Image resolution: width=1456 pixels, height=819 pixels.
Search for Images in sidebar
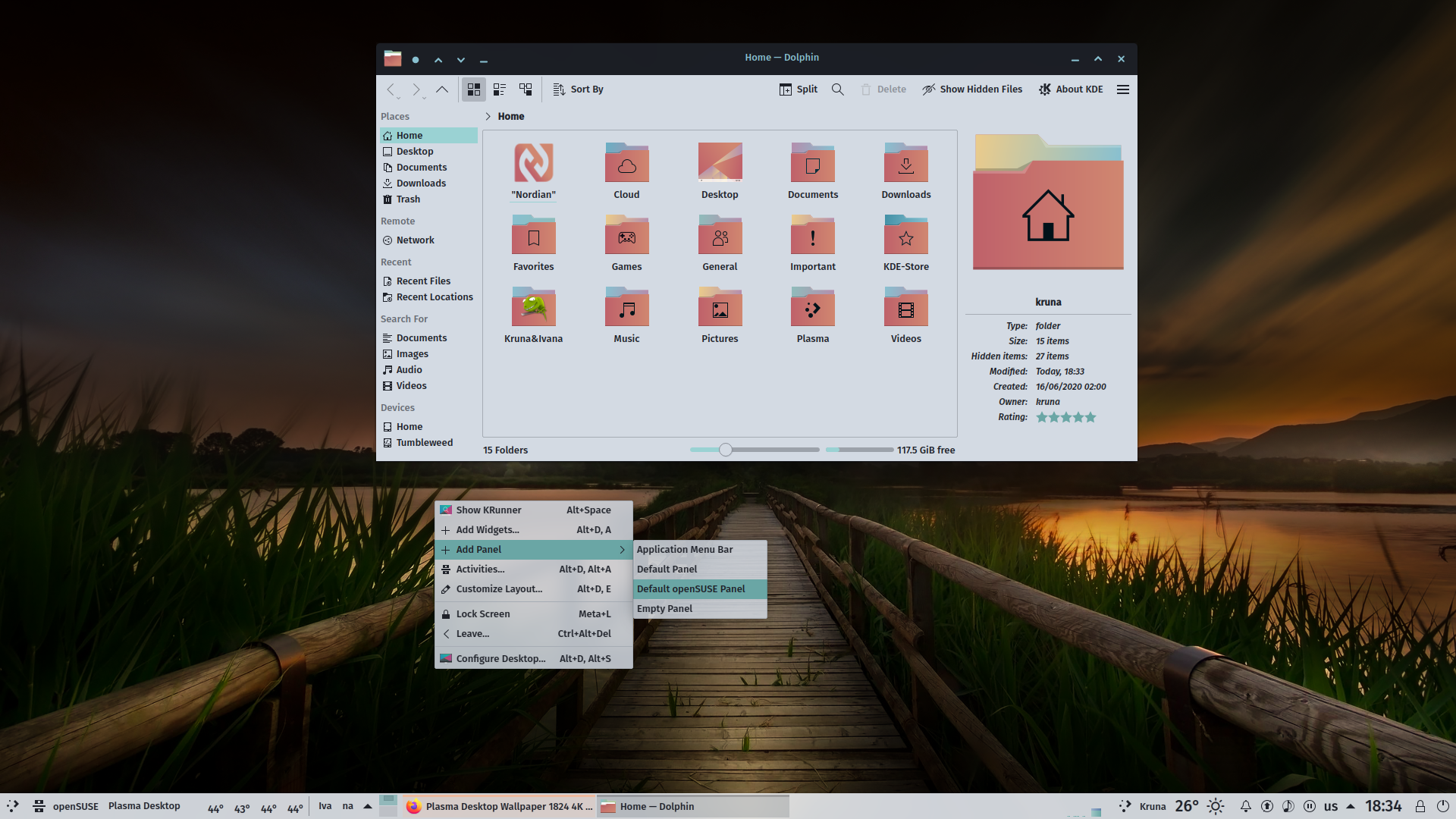(428, 354)
